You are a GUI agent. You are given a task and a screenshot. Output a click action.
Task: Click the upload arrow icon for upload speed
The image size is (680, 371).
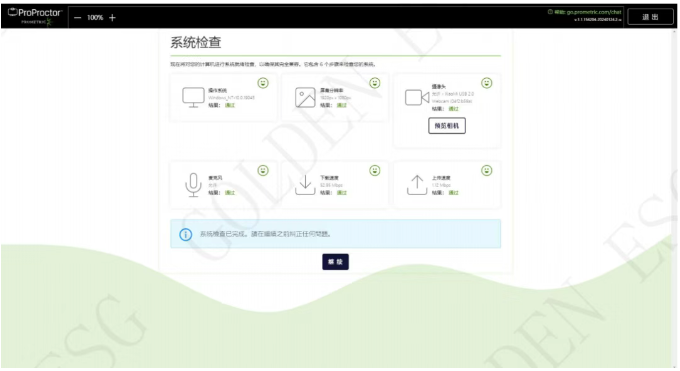[417, 185]
